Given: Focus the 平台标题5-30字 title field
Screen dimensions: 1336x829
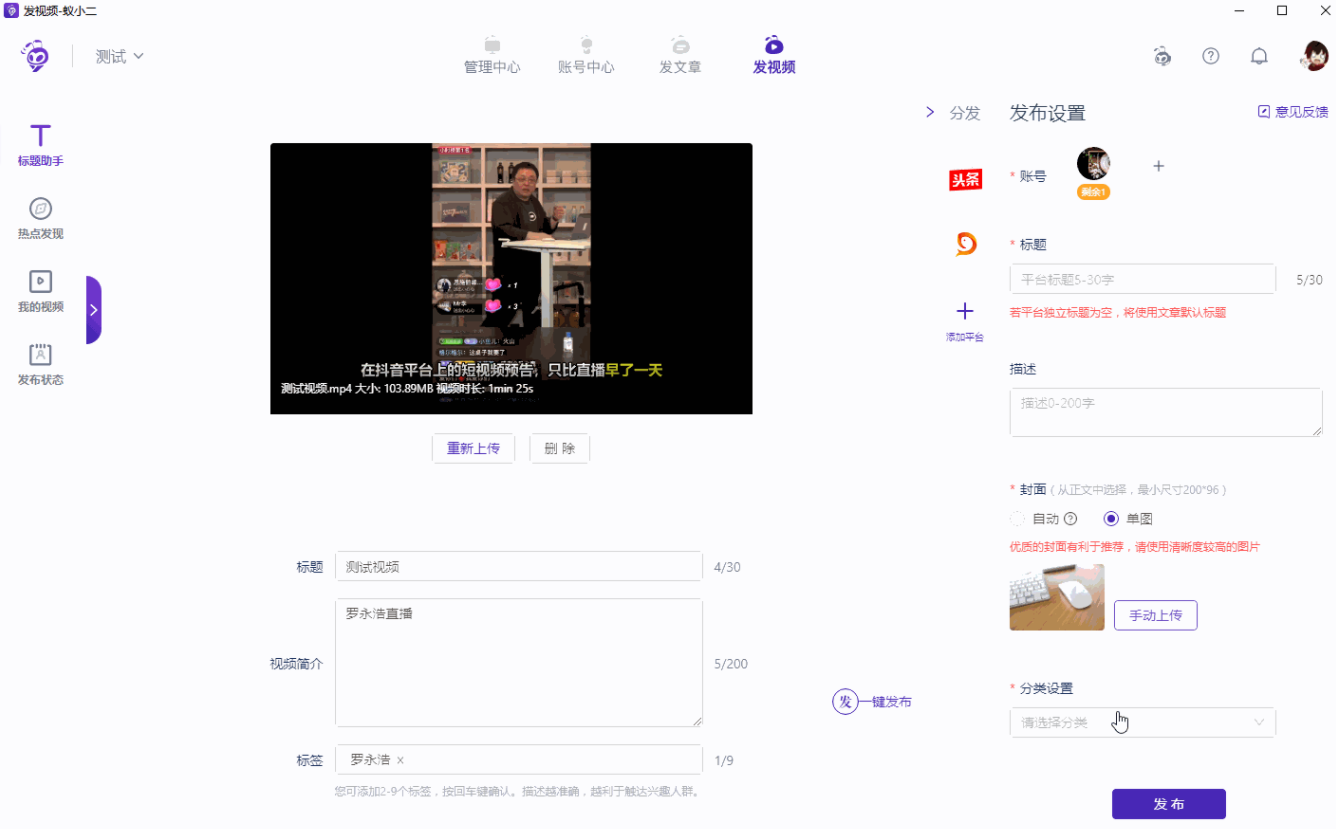Looking at the screenshot, I should click(x=1143, y=279).
